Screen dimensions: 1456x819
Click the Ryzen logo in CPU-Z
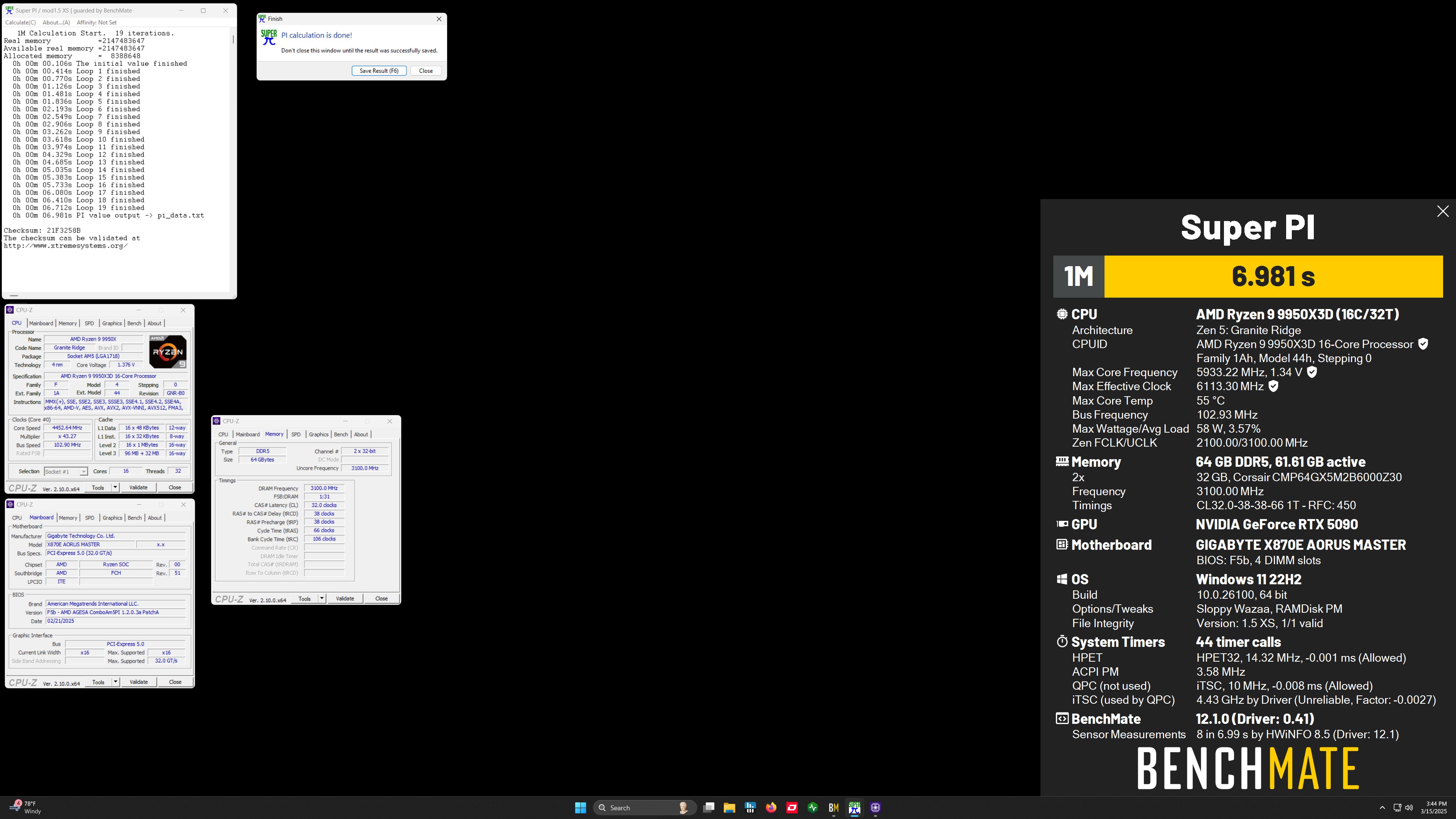coord(168,351)
